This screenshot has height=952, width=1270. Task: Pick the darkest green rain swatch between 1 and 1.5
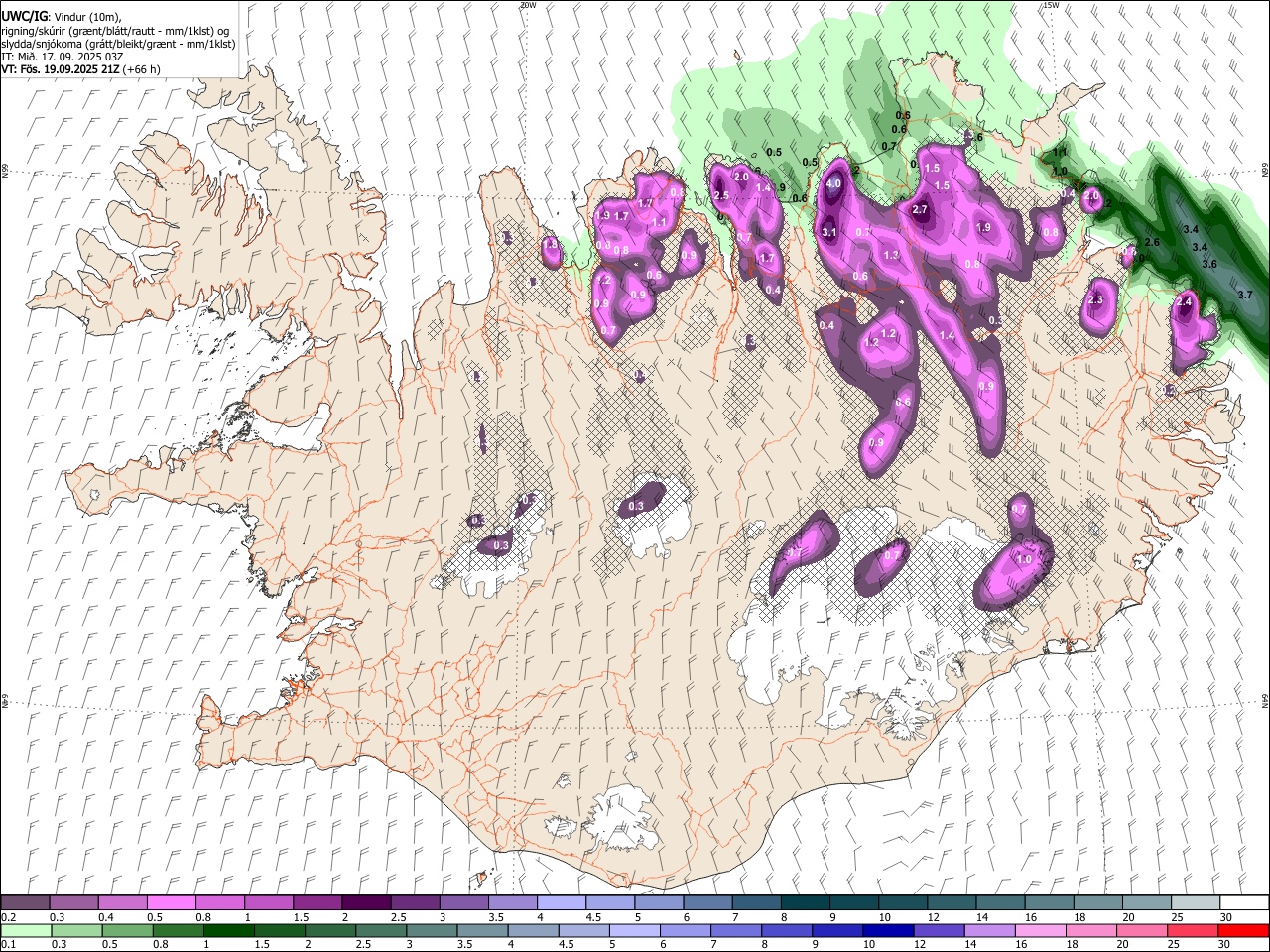(x=228, y=930)
